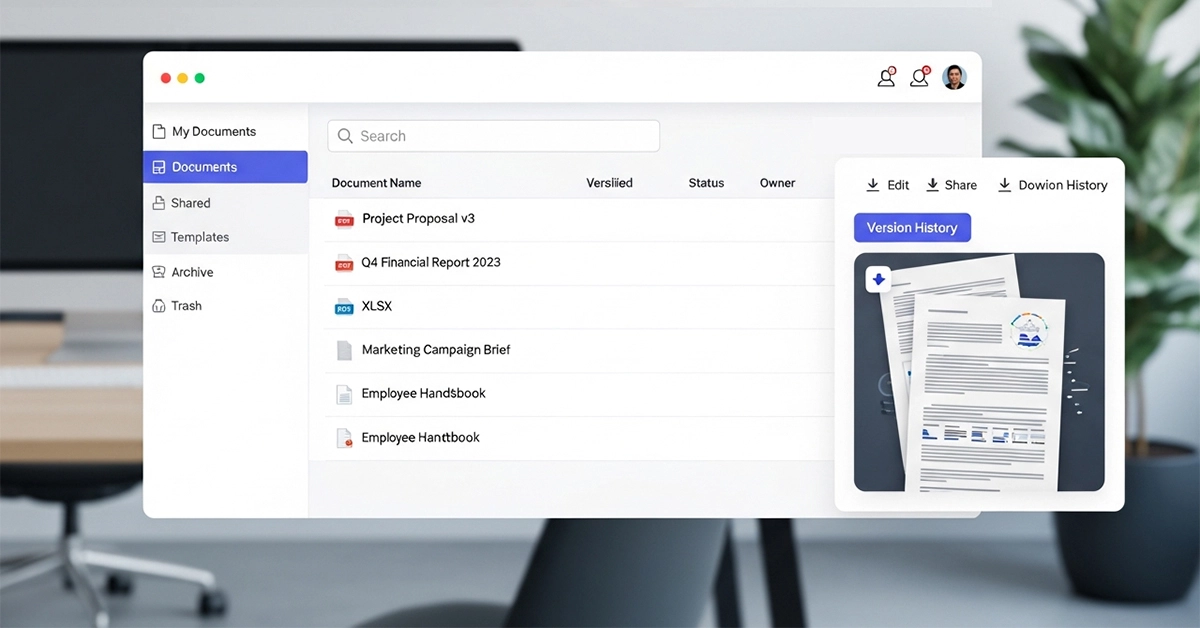Click the blue bookmark badge on the preview
This screenshot has width=1200, height=628.
tap(878, 279)
